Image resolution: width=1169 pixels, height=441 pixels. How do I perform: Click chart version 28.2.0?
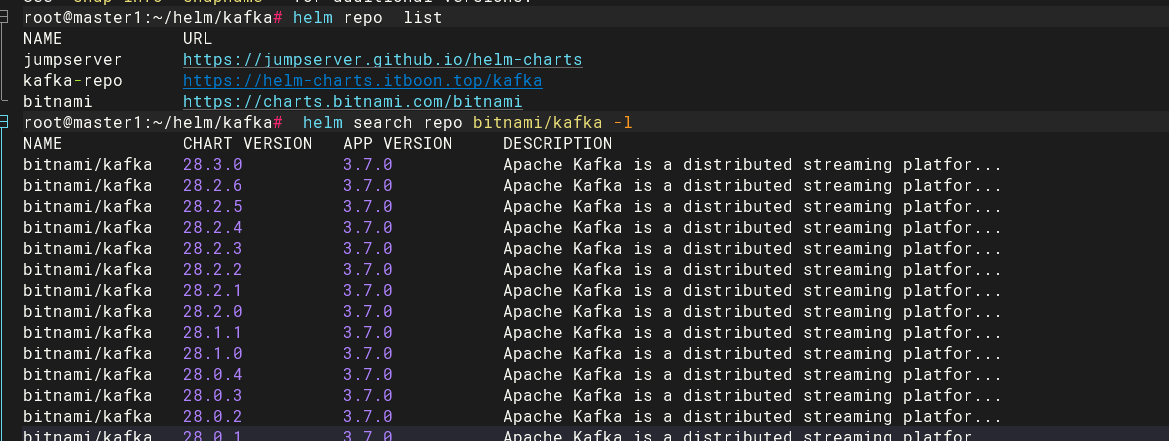(x=212, y=311)
